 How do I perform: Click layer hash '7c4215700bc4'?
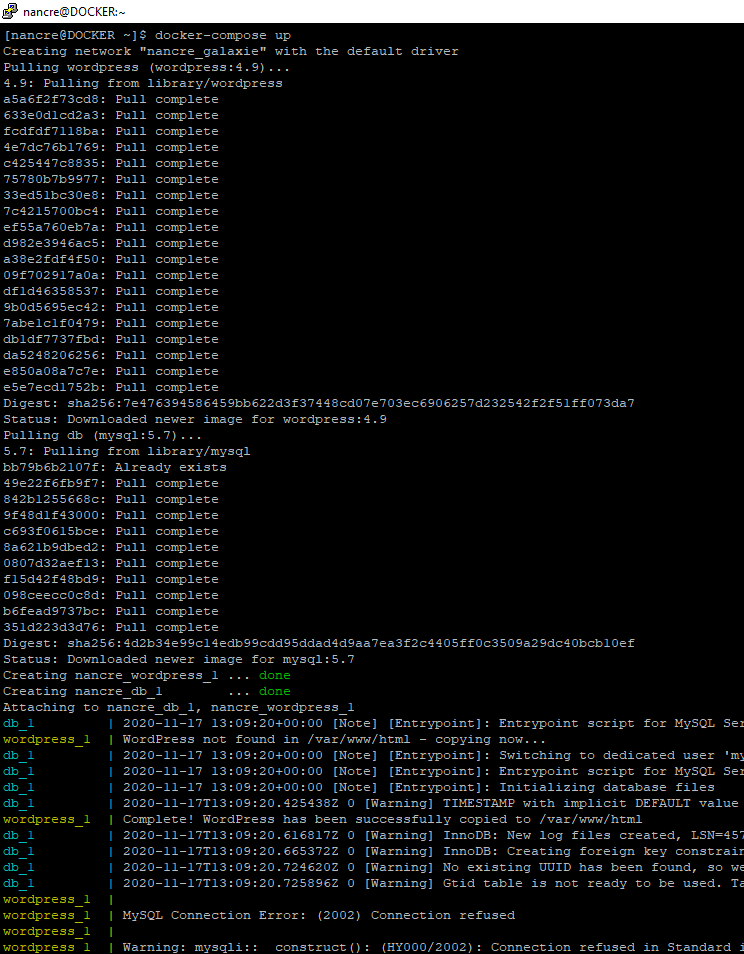pyautogui.click(x=50, y=211)
